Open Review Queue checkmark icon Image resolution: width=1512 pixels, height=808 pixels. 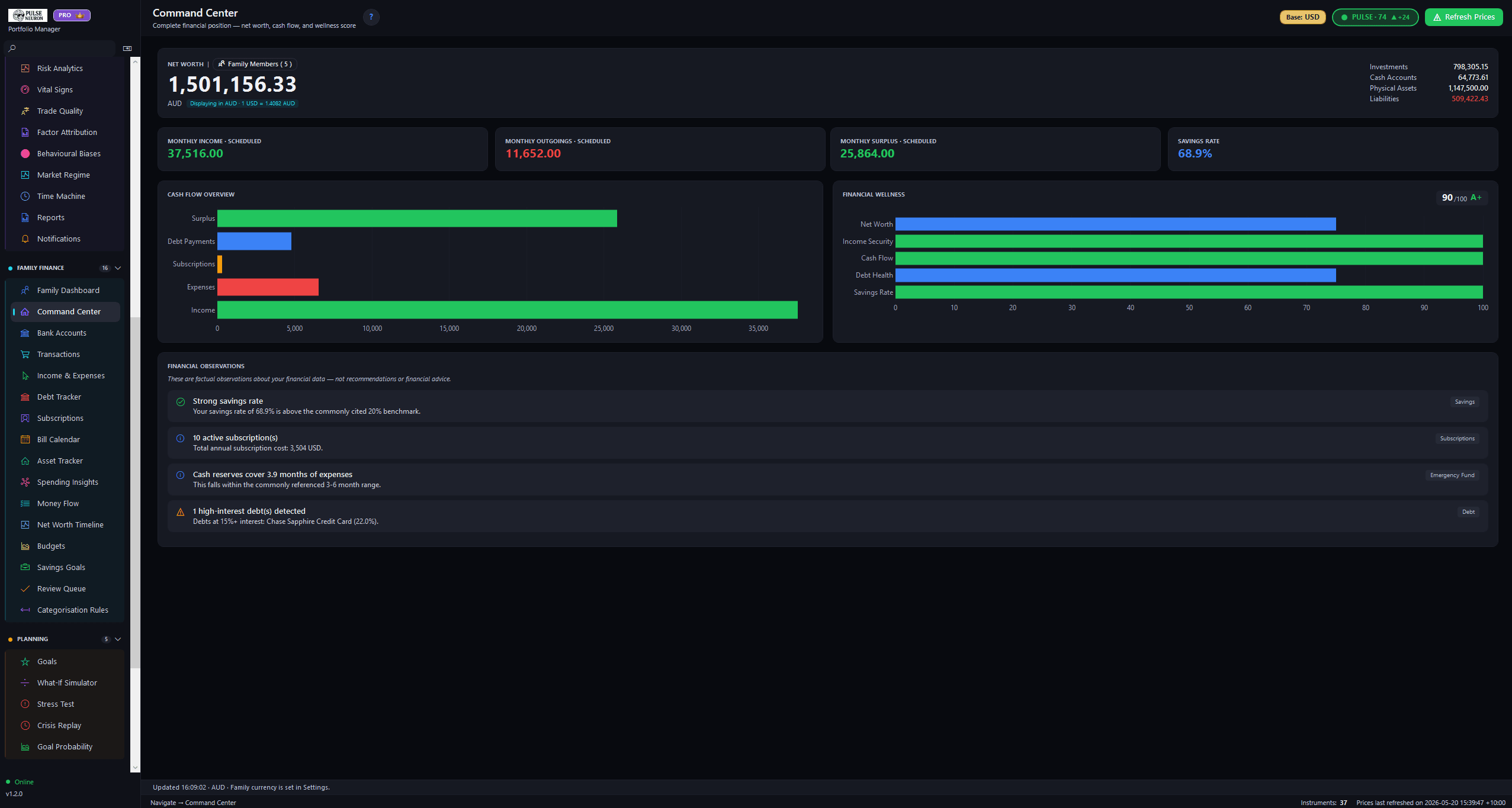tap(25, 588)
